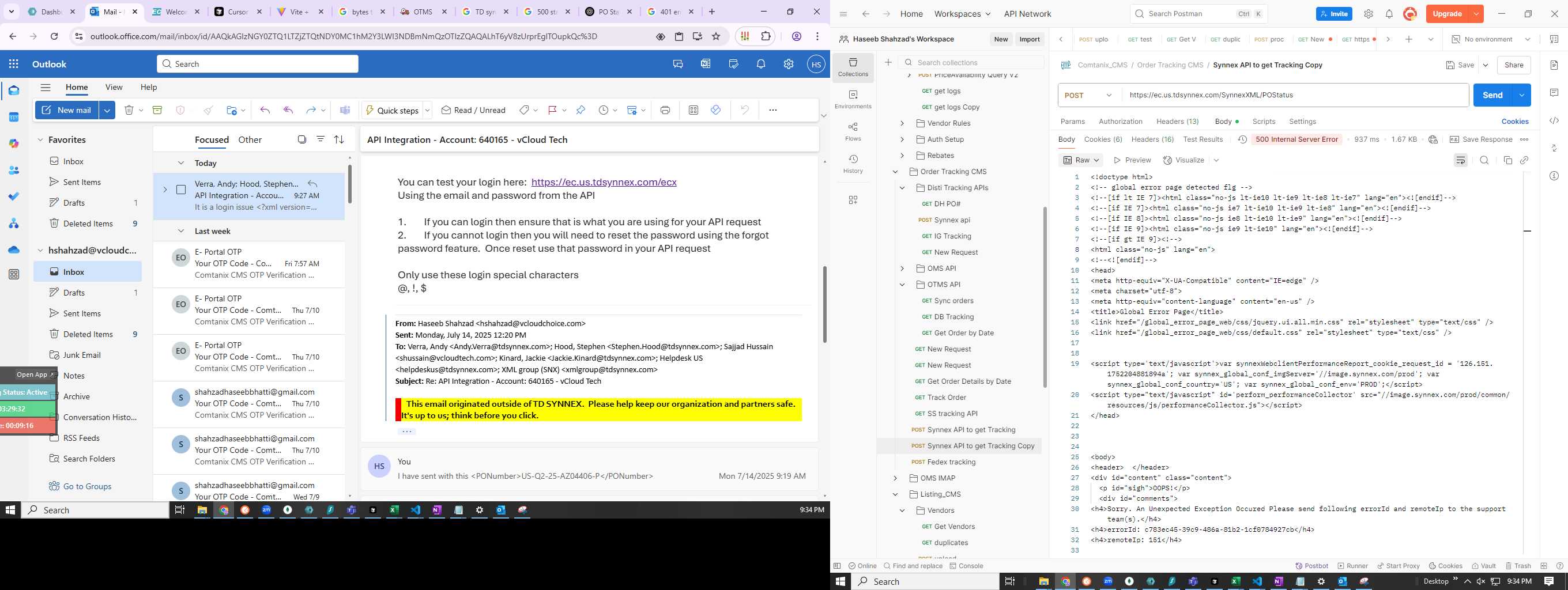Open the Headers (13) request tab
Viewport: 1568px width, 590px height.
(x=1177, y=122)
